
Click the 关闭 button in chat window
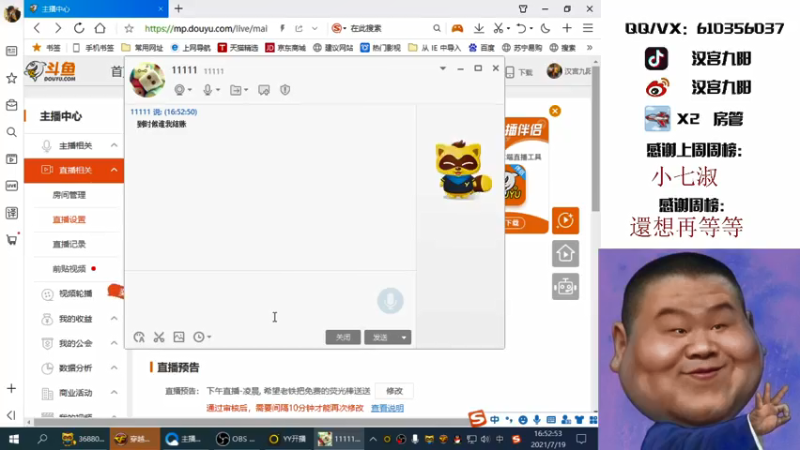[x=343, y=337]
